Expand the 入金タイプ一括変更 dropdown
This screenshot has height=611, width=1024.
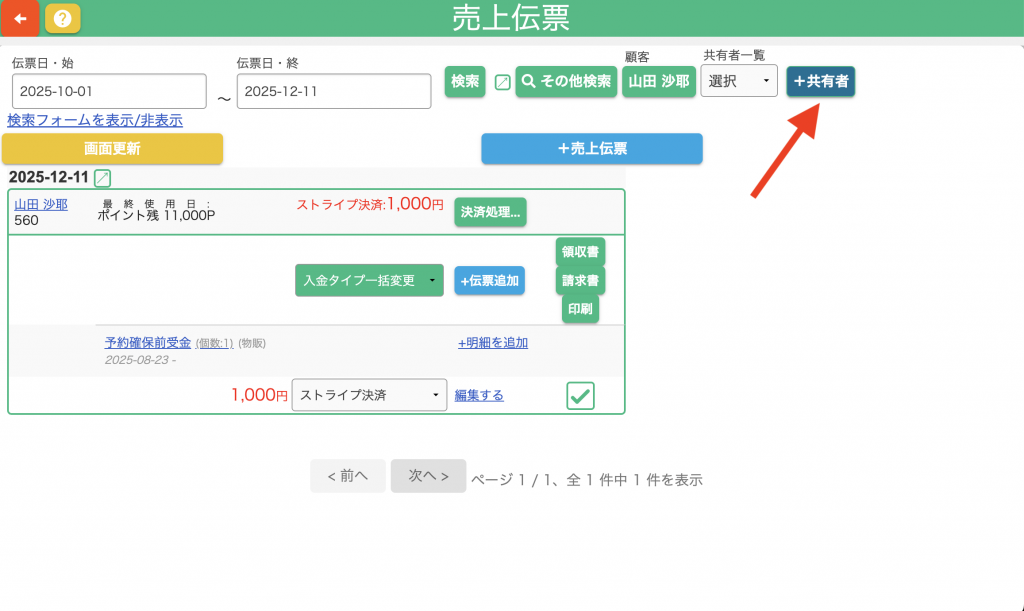(x=369, y=280)
